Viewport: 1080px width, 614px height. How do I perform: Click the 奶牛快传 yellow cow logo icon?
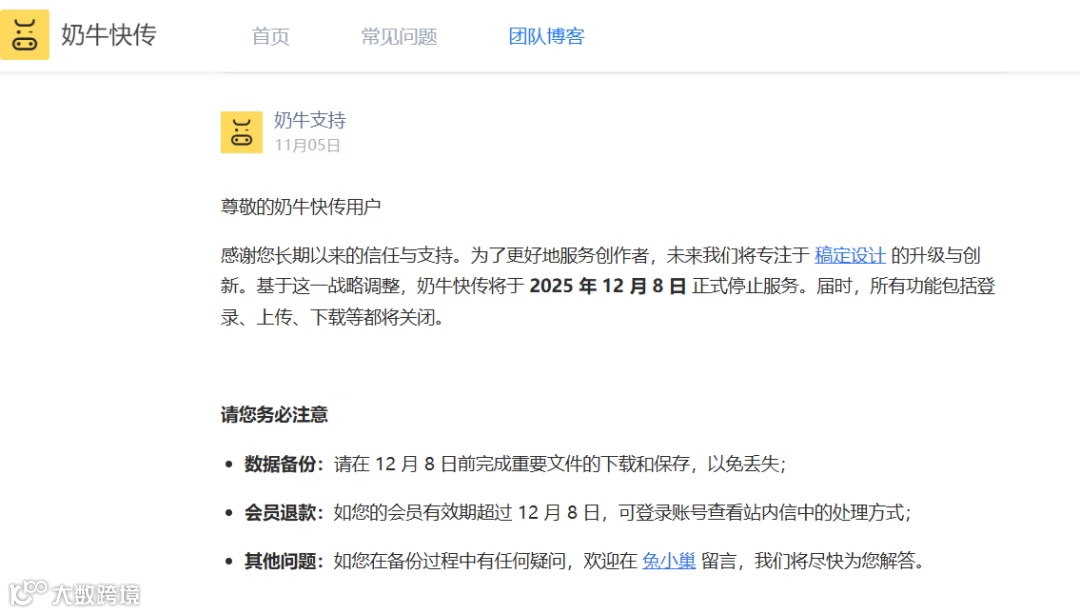pyautogui.click(x=25, y=34)
